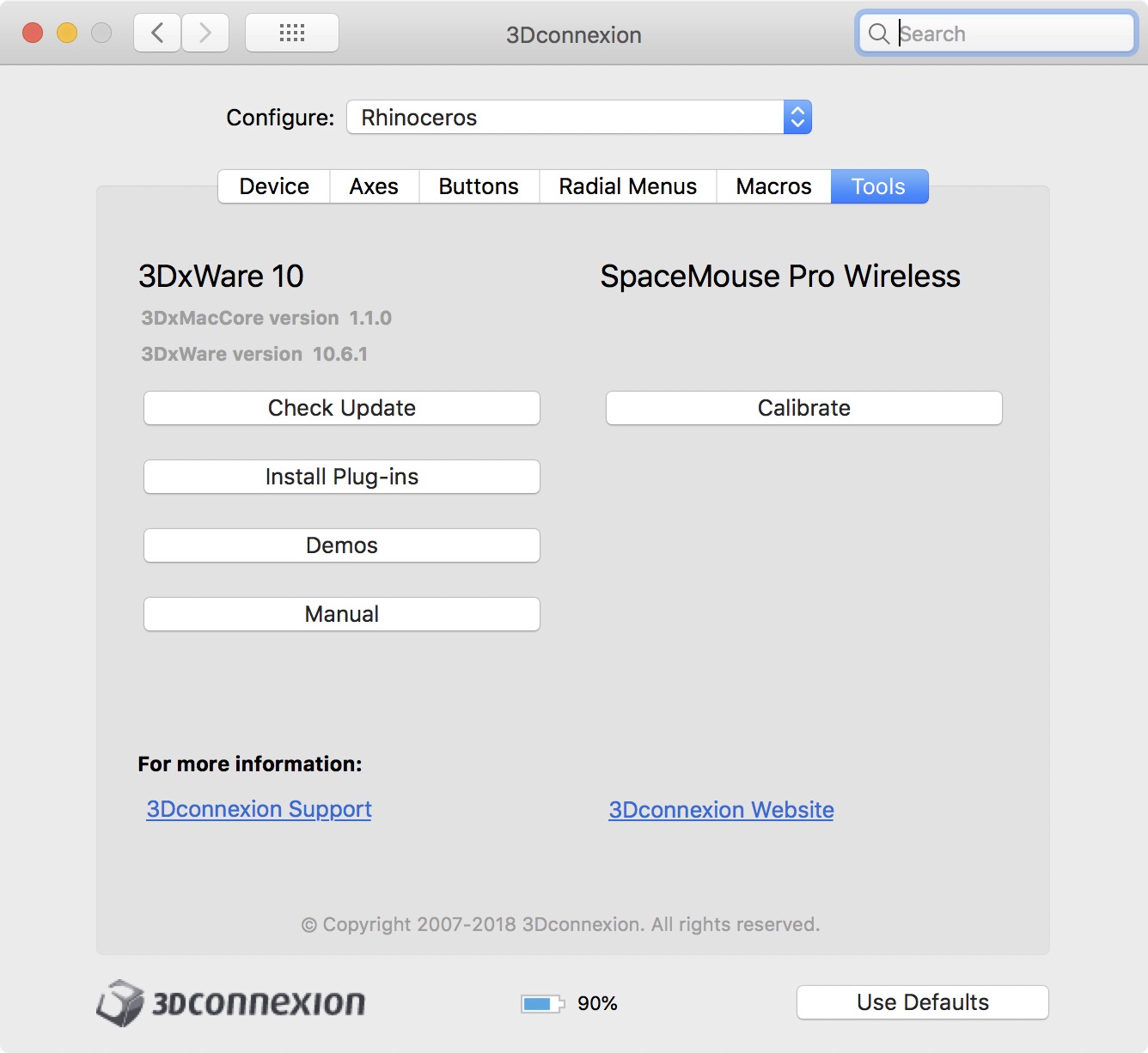Open the Configure application dropdown
This screenshot has width=1148, height=1053.
(x=579, y=117)
